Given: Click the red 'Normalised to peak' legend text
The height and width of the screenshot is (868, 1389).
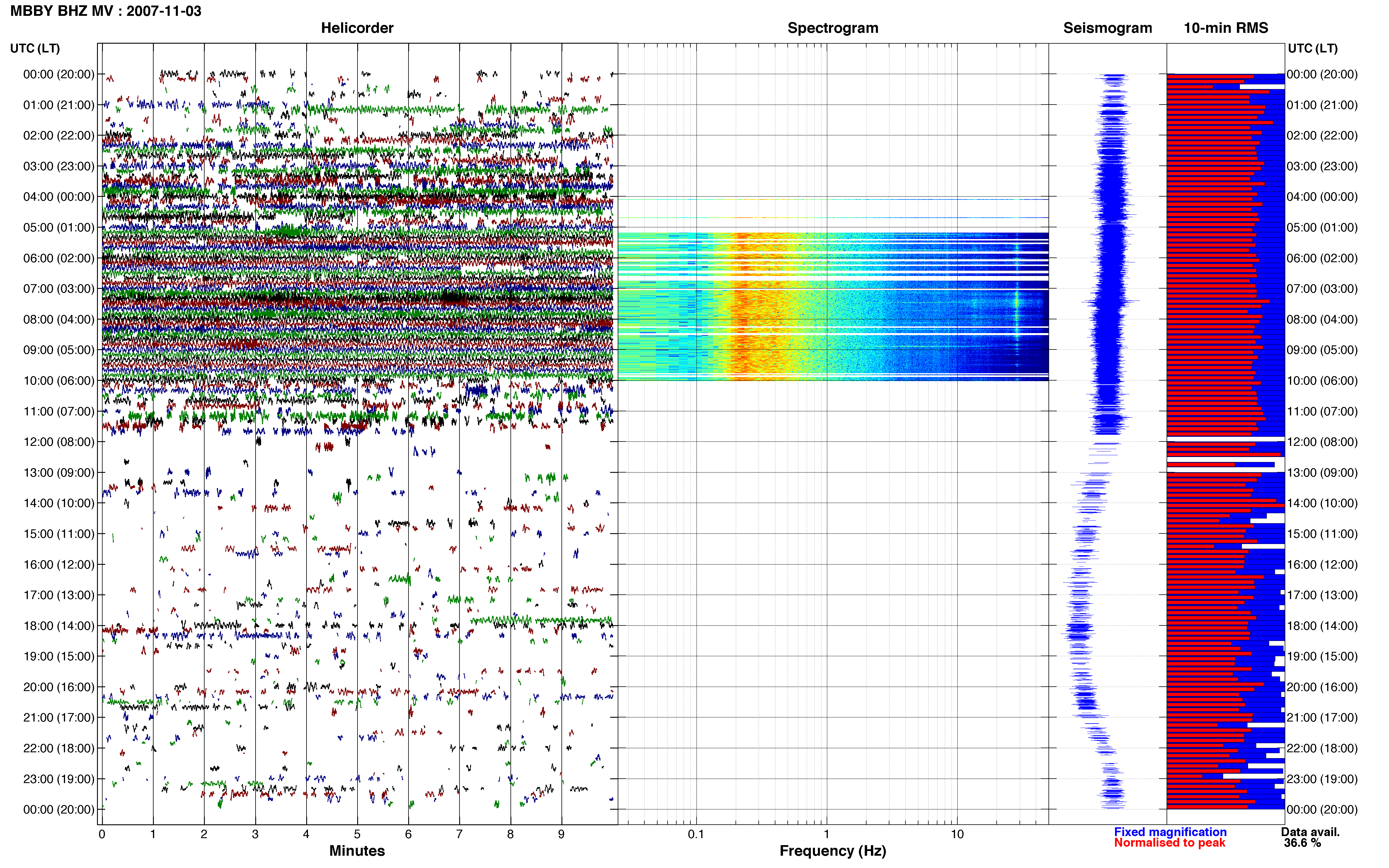Looking at the screenshot, I should (1170, 843).
